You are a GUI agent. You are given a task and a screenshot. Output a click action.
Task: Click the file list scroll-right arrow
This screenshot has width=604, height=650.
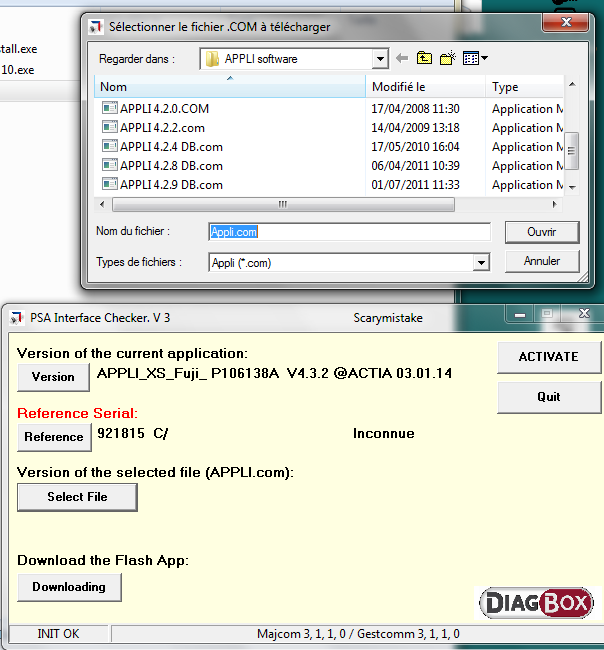(555, 204)
